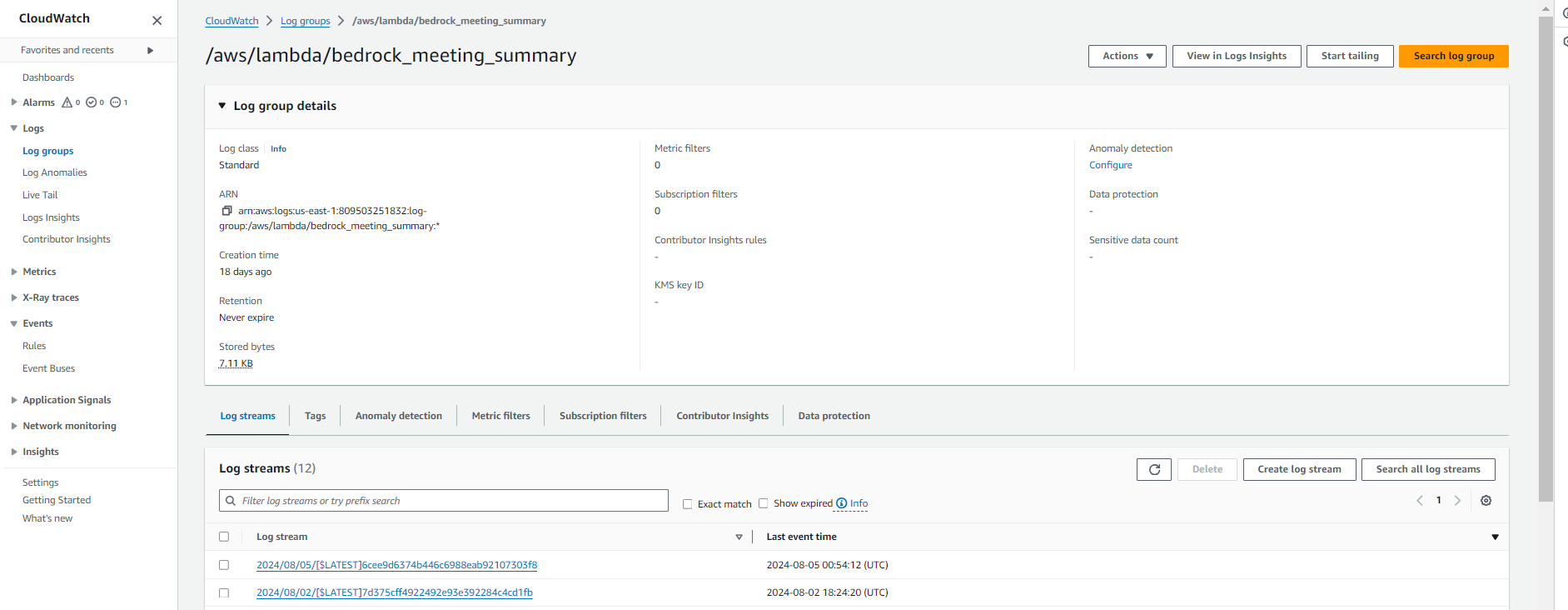This screenshot has width=1568, height=610.
Task: Open Event Buses in sidebar
Action: coord(48,368)
